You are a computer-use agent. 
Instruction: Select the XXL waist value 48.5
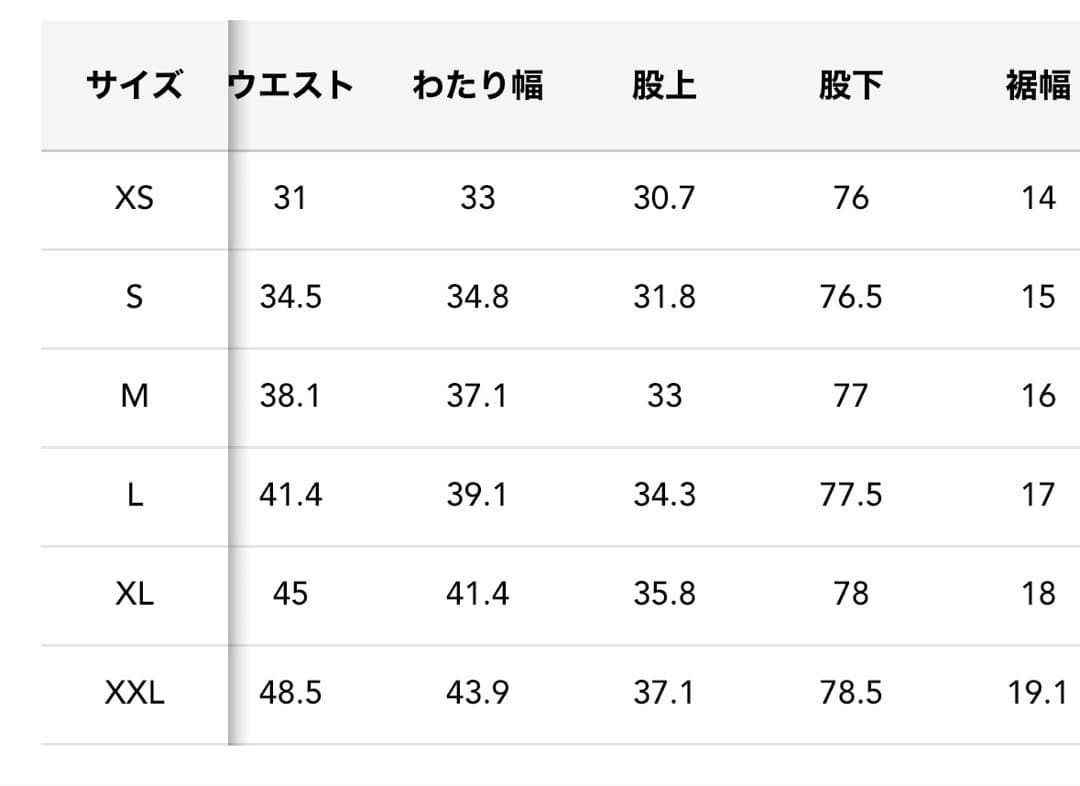[290, 693]
